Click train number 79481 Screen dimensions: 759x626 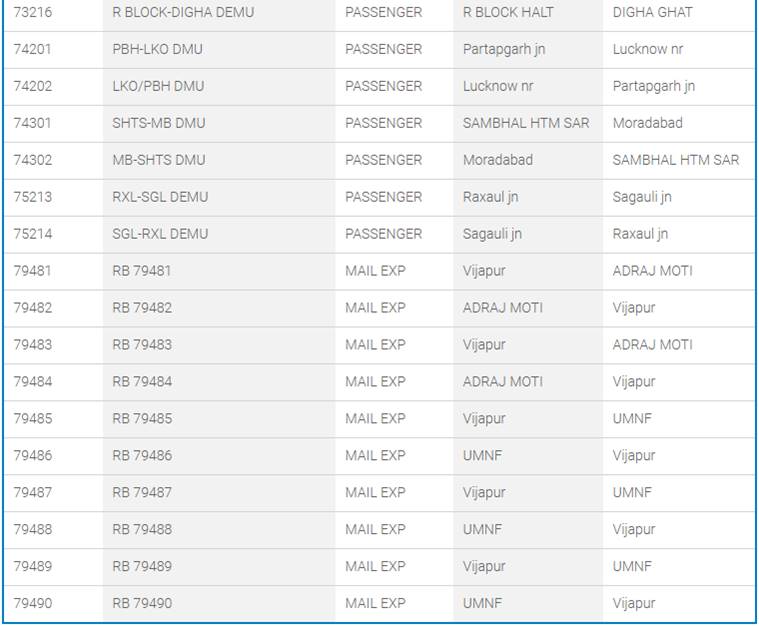tap(32, 271)
